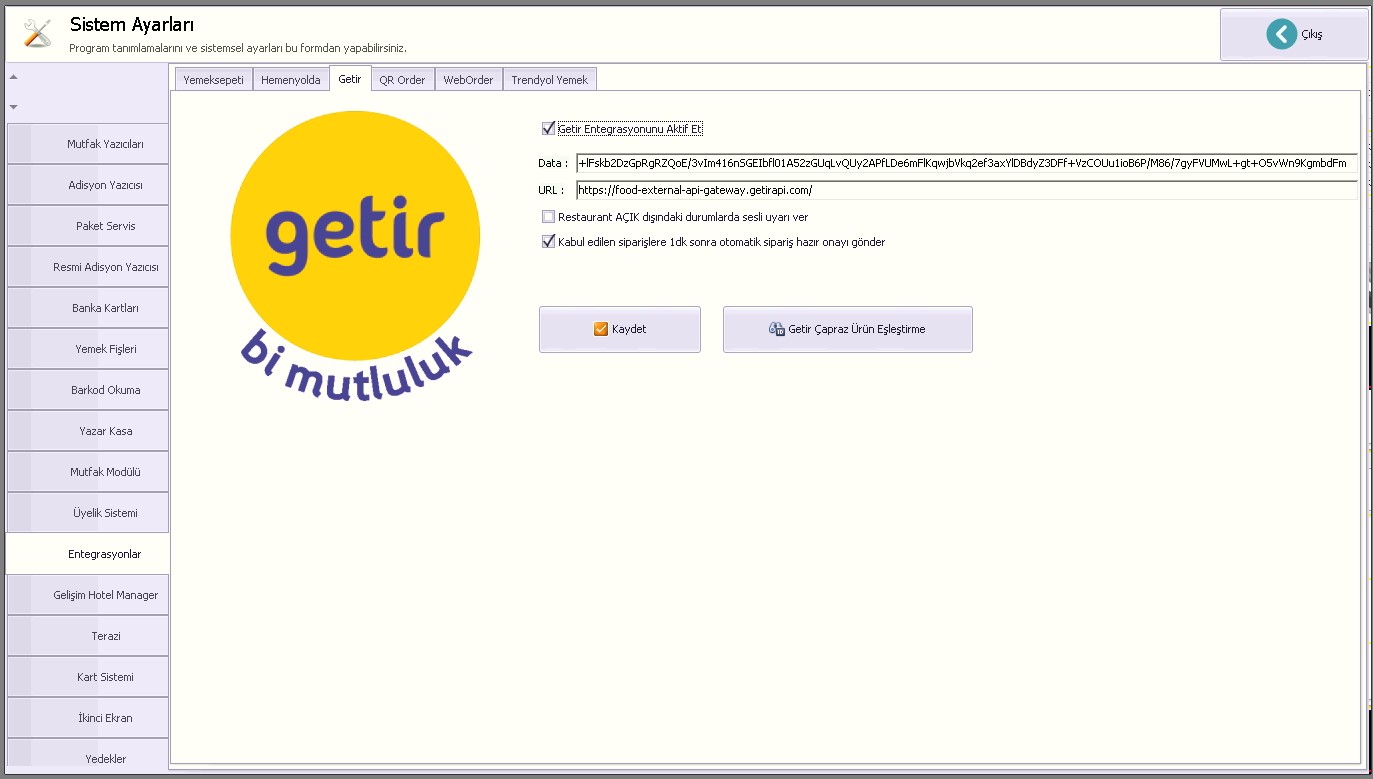Open Mutfak Yazıcıları settings
The width and height of the screenshot is (1373, 779).
[88, 144]
